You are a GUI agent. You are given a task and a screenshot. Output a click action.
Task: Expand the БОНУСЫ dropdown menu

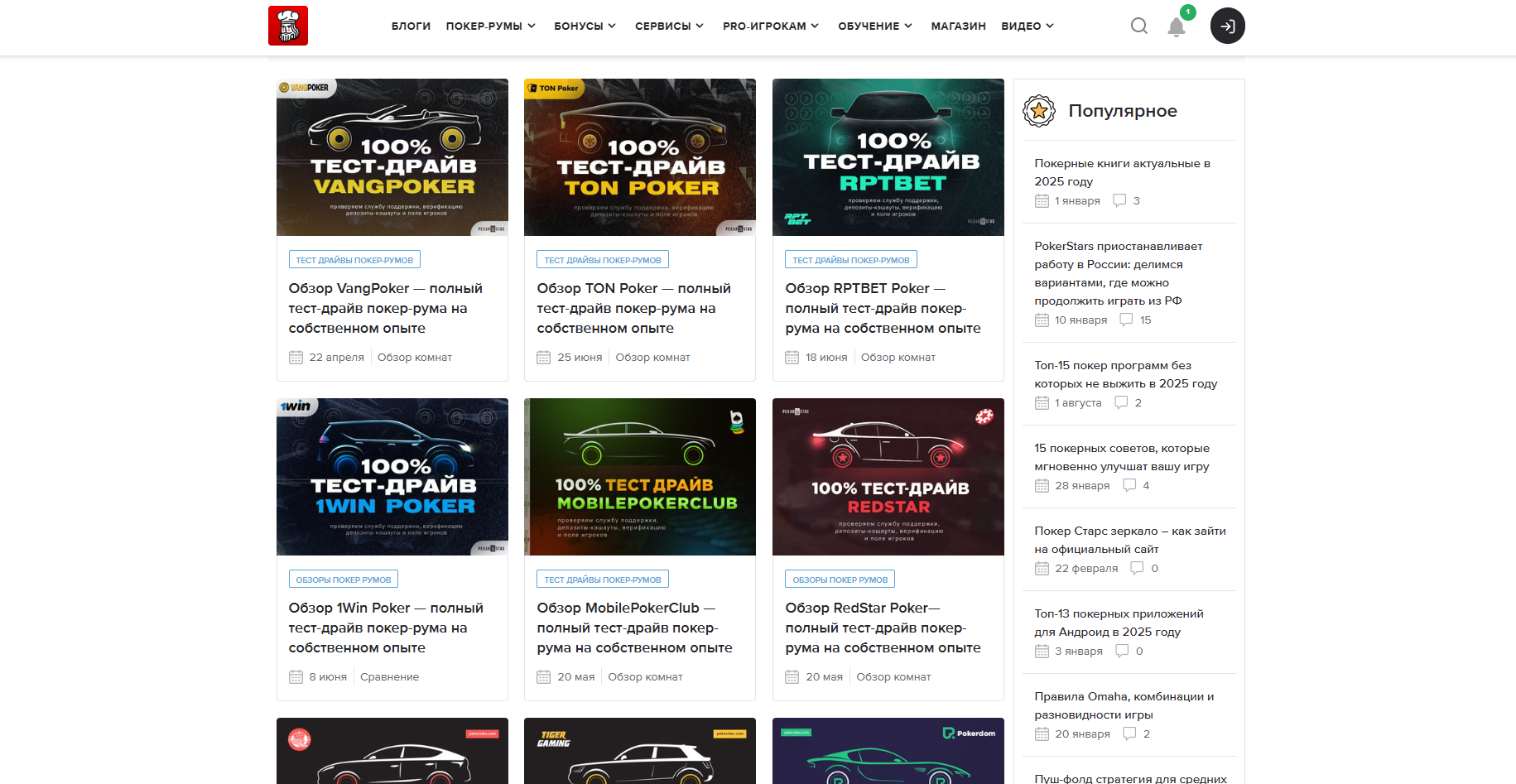pyautogui.click(x=585, y=26)
